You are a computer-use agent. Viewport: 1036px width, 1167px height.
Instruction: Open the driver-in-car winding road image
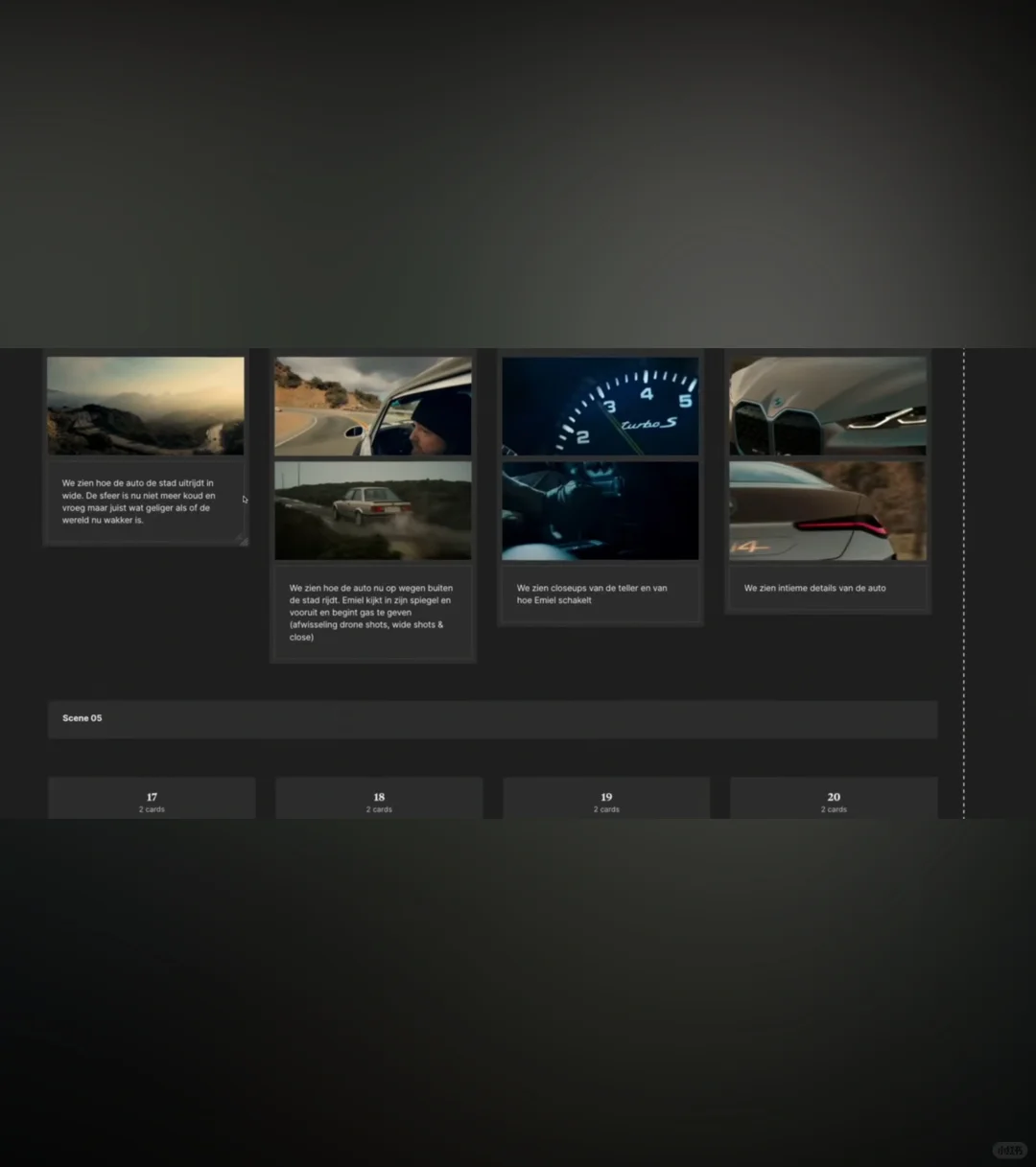pyautogui.click(x=373, y=406)
